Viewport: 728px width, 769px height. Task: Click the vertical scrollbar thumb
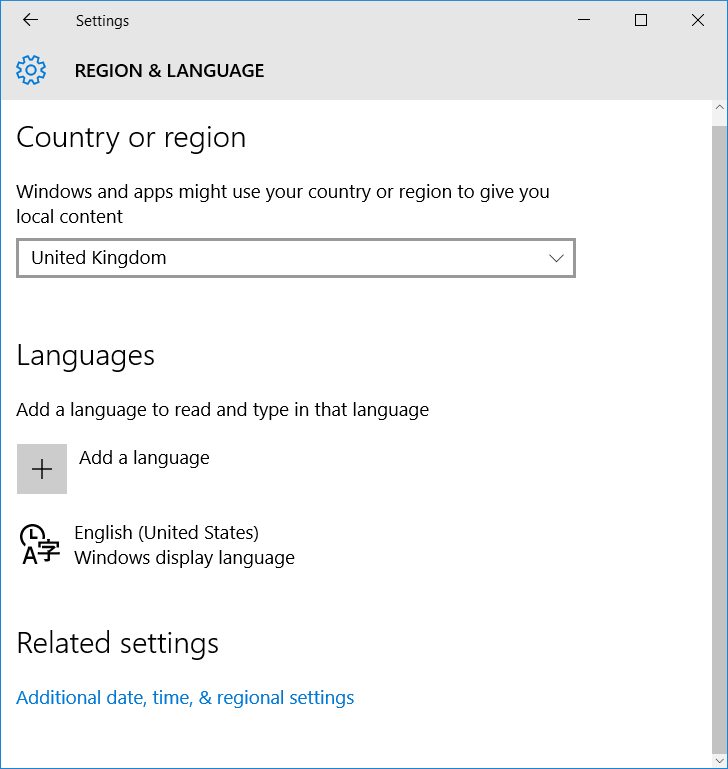click(720, 439)
